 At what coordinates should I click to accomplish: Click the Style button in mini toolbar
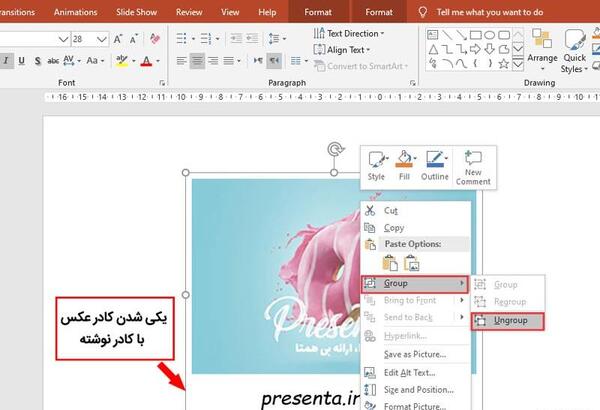[376, 166]
